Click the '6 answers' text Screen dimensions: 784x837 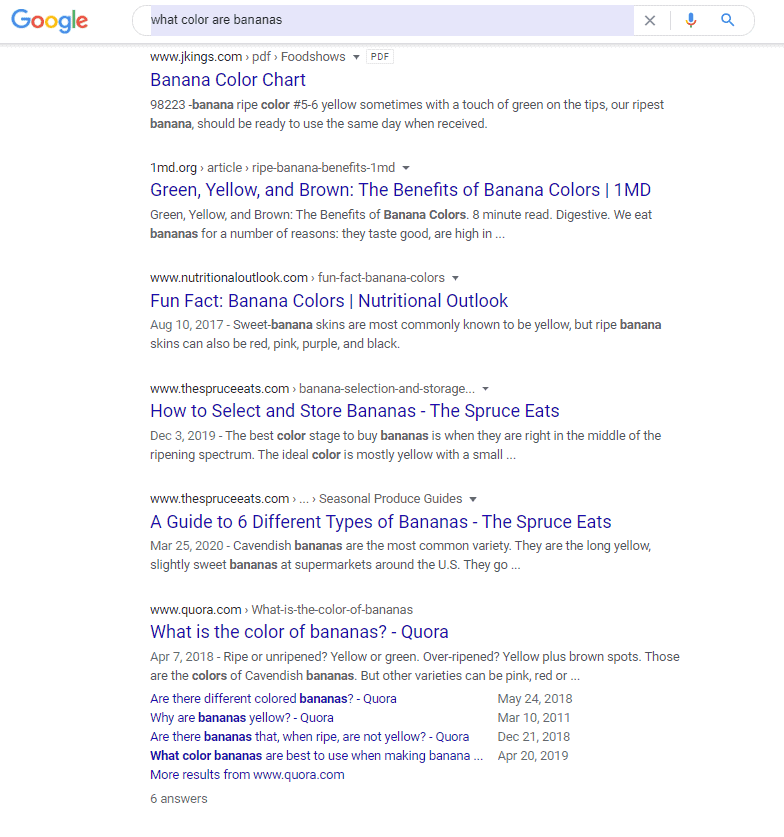click(179, 799)
